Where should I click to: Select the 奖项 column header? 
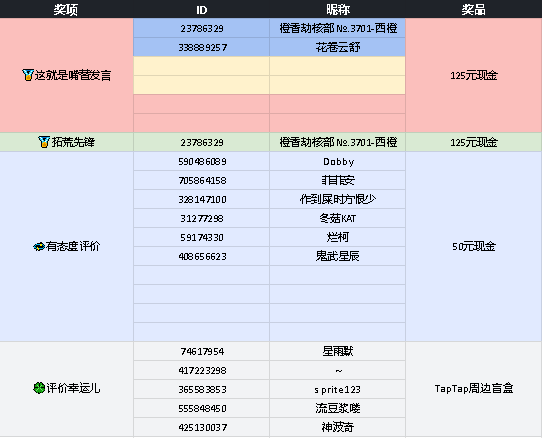pyautogui.click(x=66, y=9)
